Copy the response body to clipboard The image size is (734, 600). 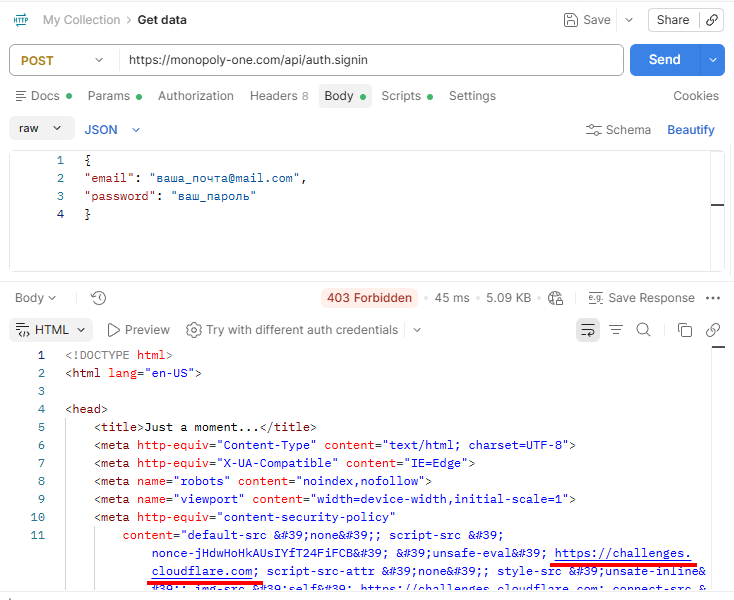tap(685, 330)
